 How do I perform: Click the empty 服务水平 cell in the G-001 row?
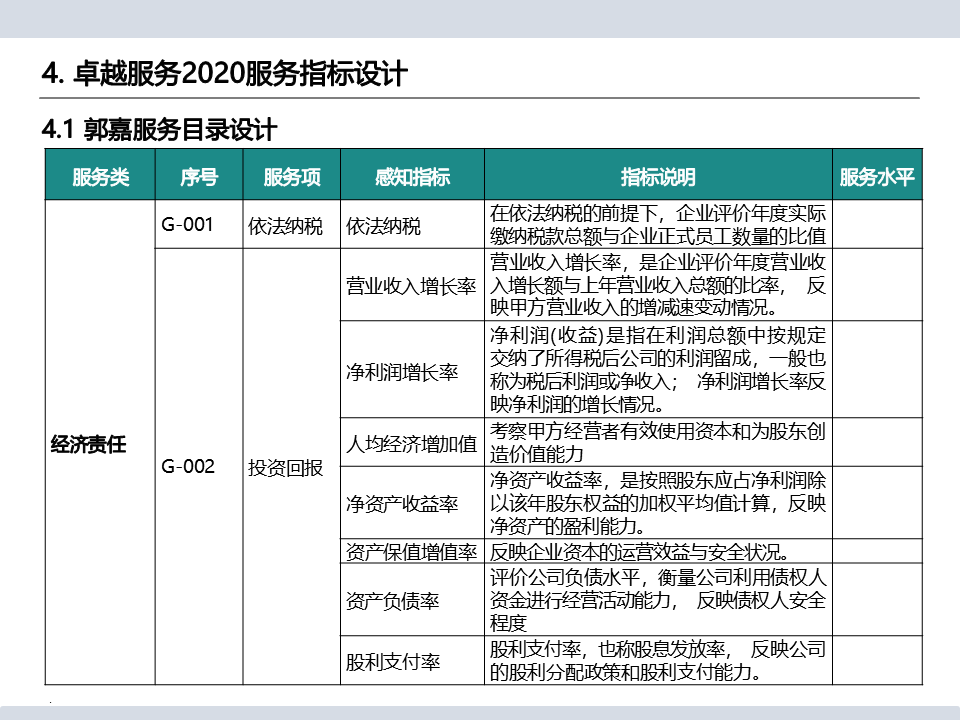[x=877, y=224]
